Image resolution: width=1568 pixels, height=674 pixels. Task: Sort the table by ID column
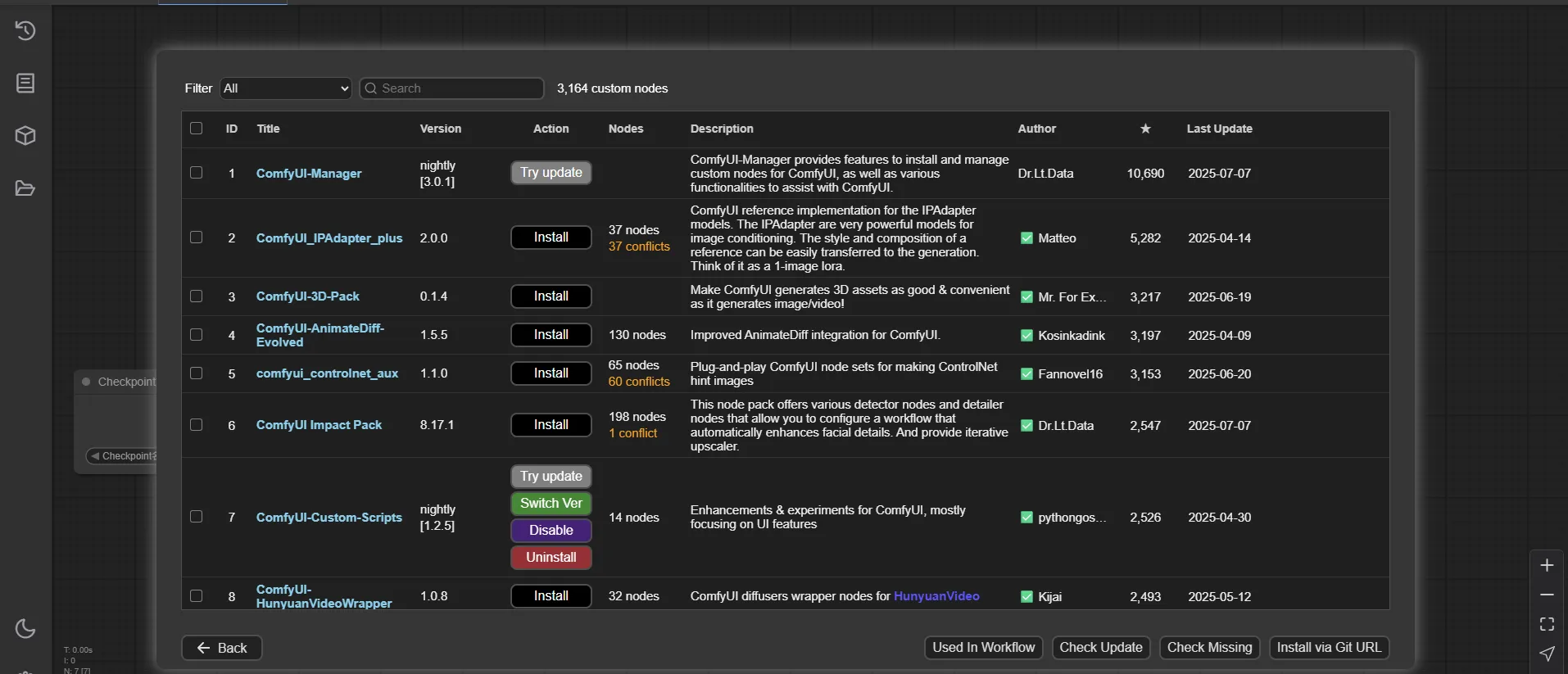(232, 129)
